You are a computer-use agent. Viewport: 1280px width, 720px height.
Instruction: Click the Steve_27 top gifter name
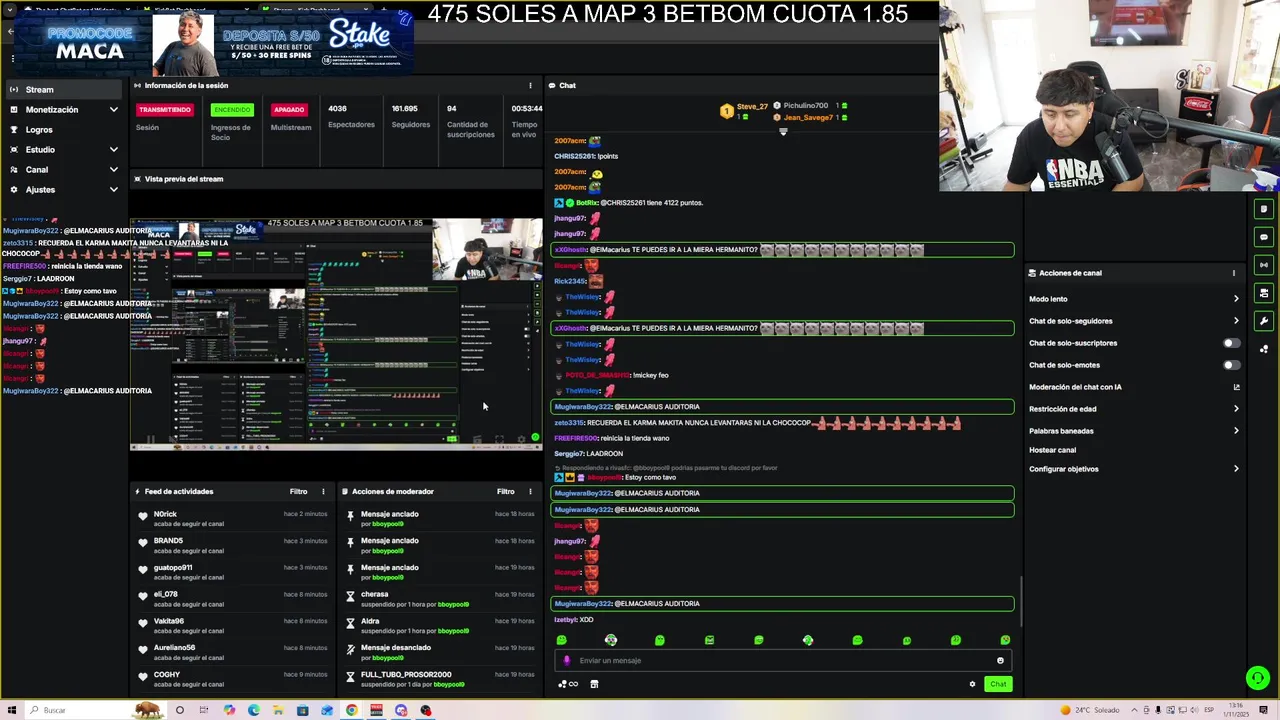[x=752, y=107]
